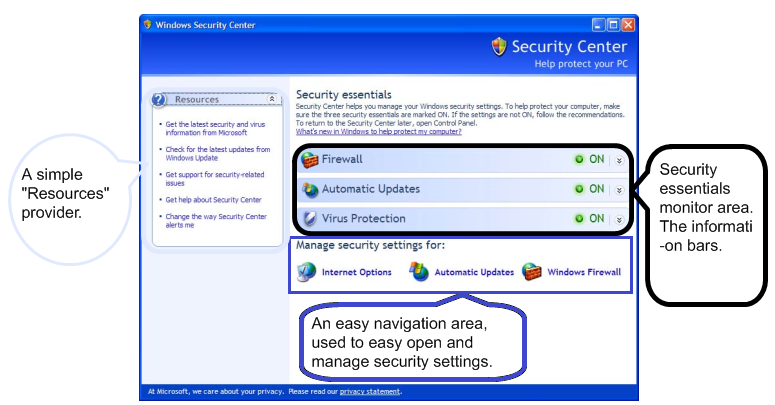Click Manage security settings for heading
Viewport: 775px width, 405px height.
tap(370, 245)
